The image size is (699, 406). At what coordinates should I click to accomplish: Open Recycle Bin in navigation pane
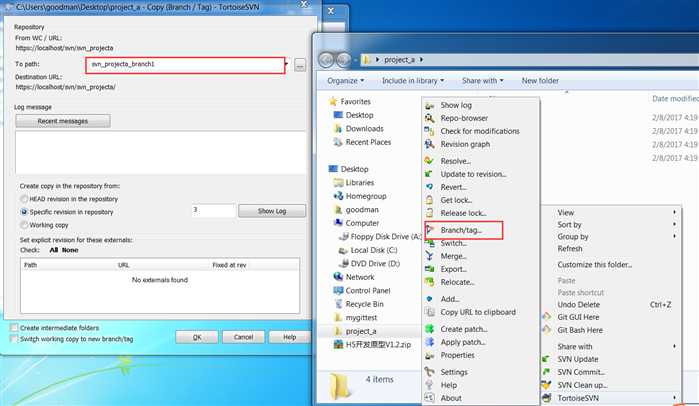click(x=364, y=304)
